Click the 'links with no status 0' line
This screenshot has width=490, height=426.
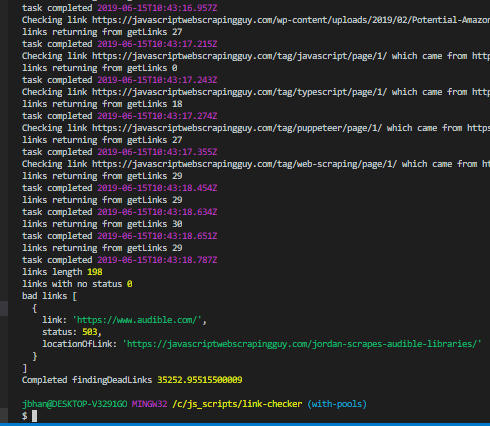coord(77,284)
